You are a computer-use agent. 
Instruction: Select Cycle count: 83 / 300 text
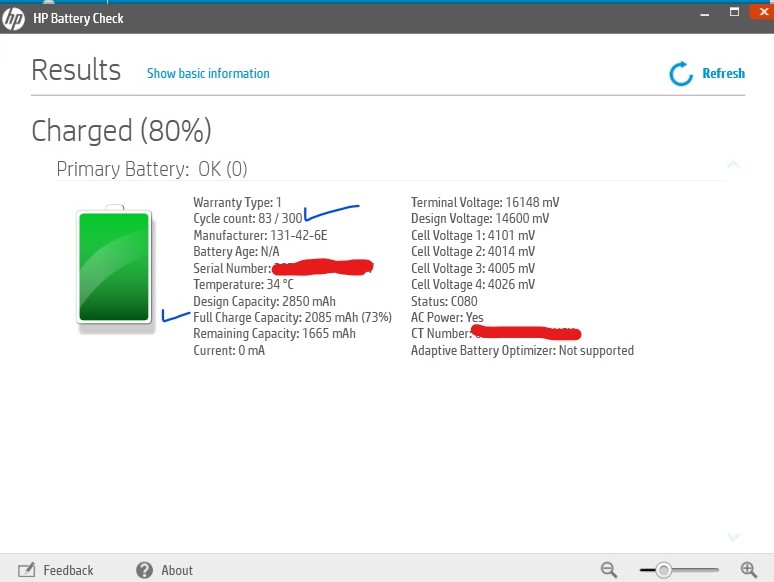(248, 218)
